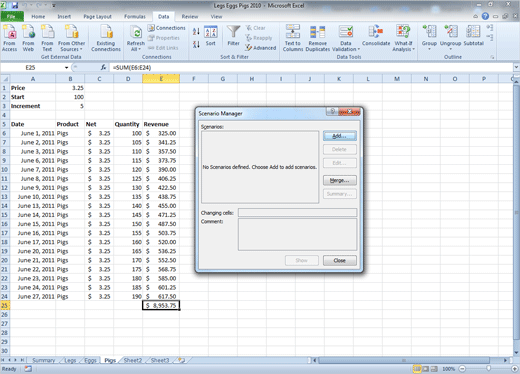Insert new worksheet tab icon
520x374 pixels.
[182, 360]
